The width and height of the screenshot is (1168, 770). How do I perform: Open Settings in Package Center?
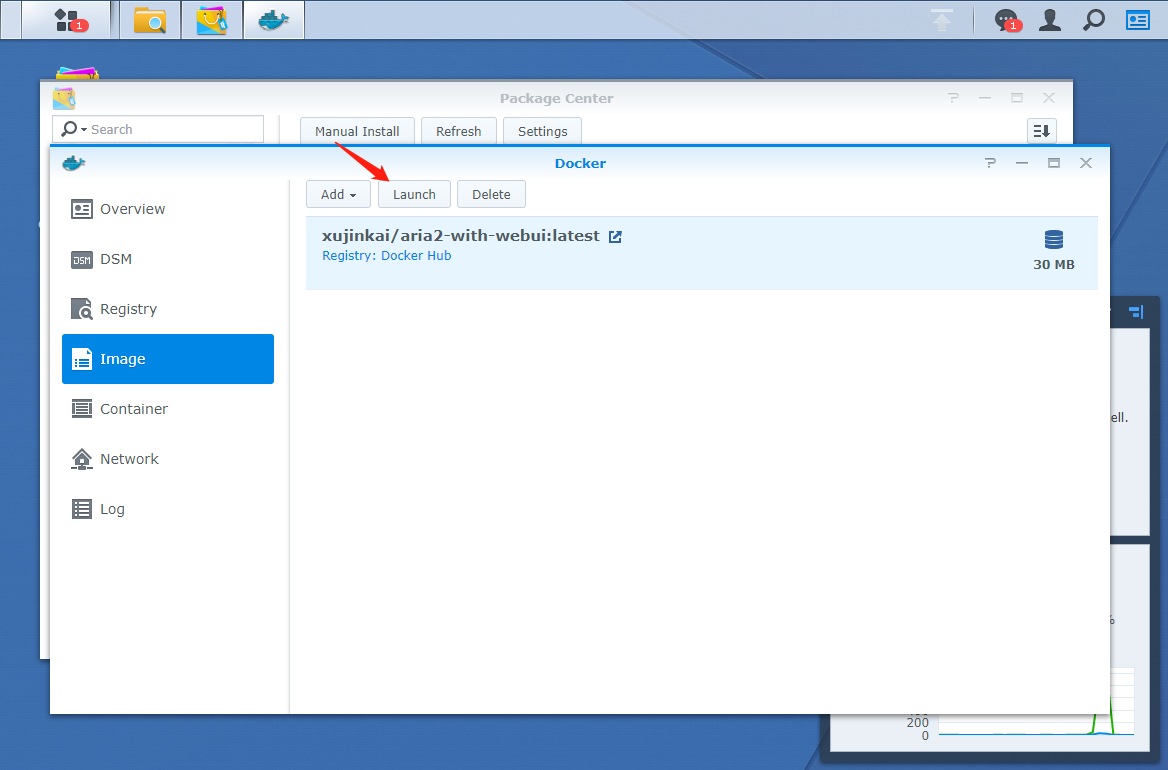point(542,131)
